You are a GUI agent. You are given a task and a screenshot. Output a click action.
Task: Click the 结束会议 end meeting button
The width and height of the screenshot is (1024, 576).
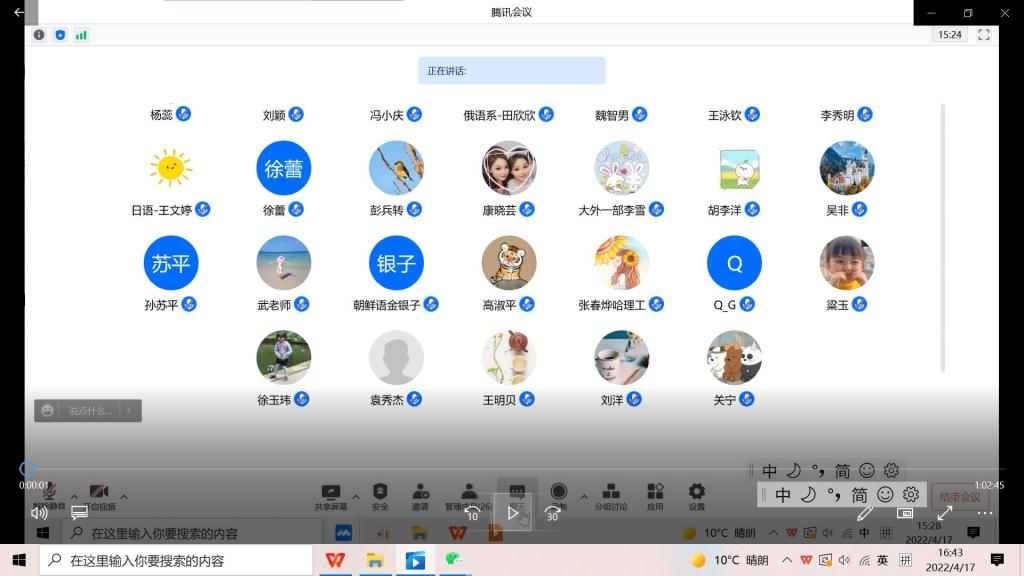[960, 497]
